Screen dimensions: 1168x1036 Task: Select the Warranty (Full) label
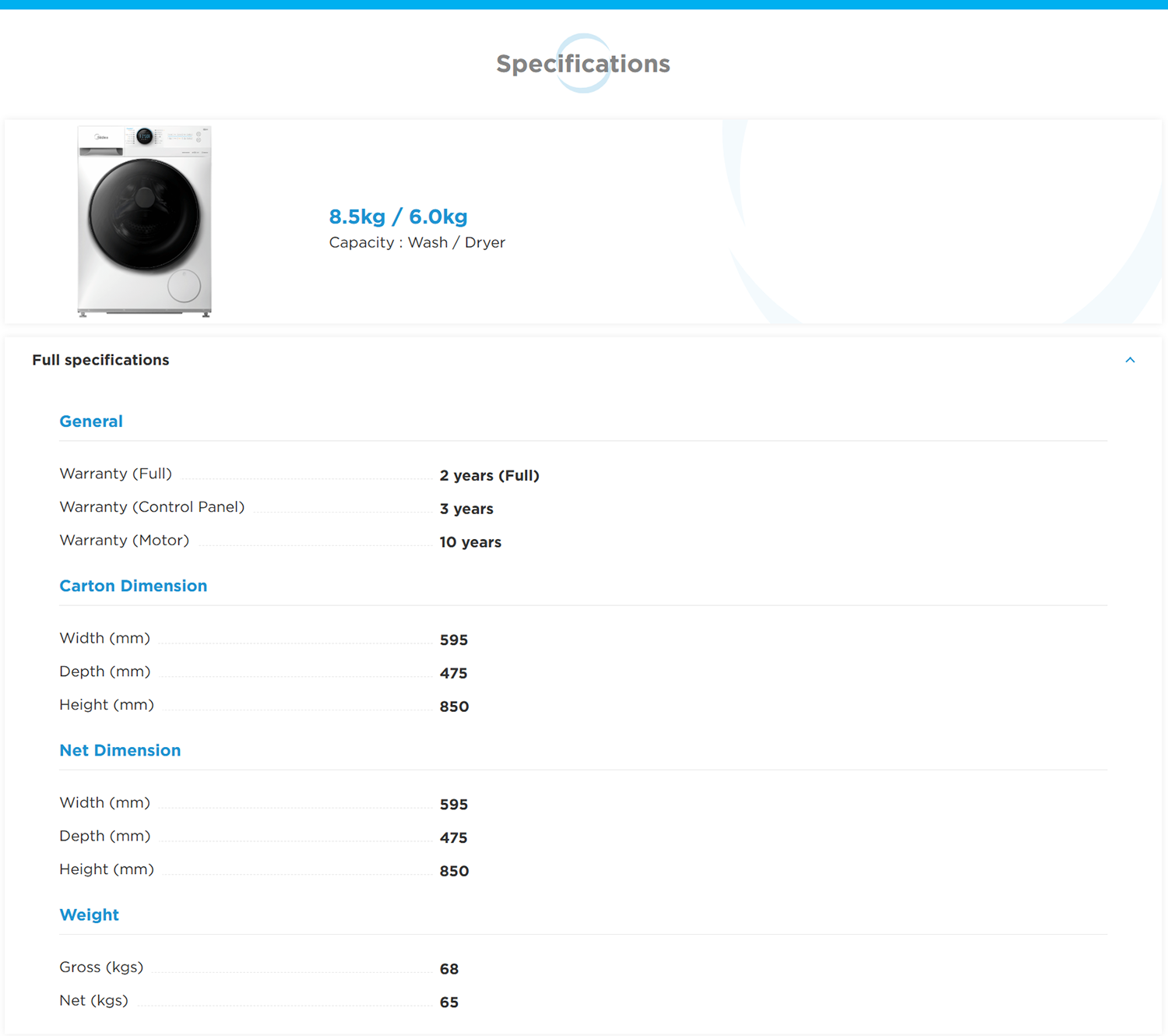115,474
